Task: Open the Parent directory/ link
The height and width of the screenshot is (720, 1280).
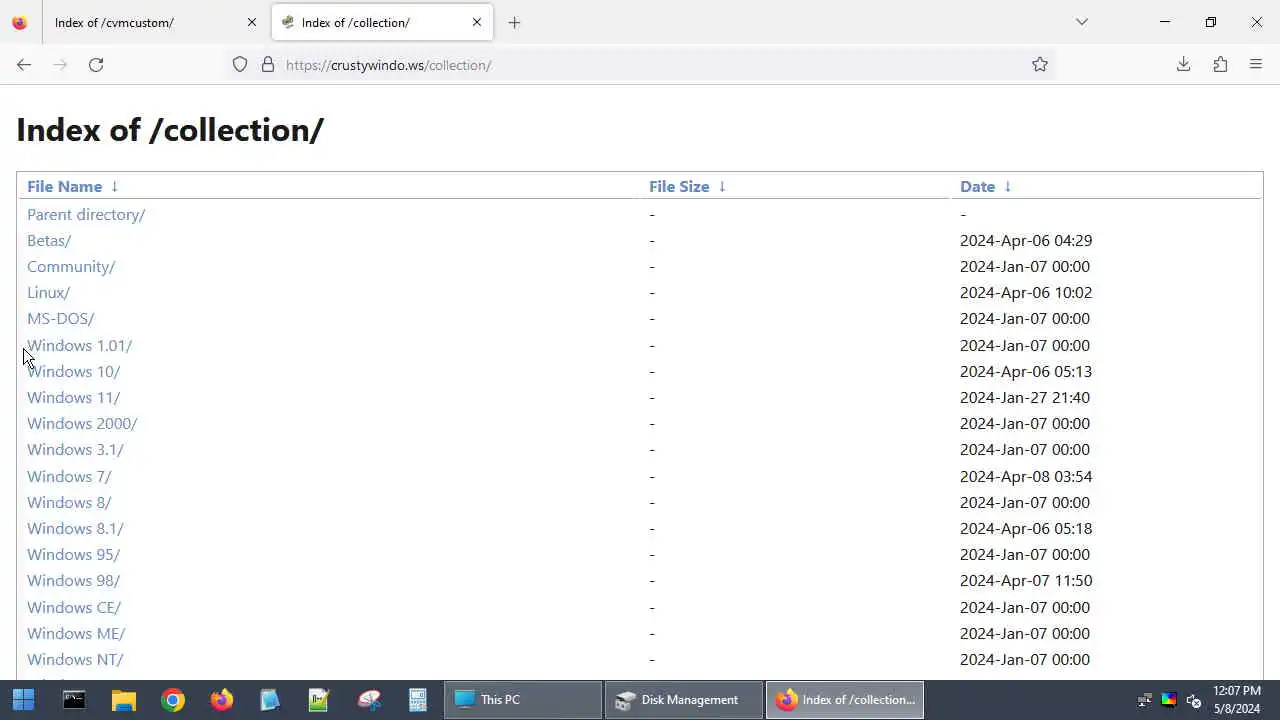Action: (x=86, y=214)
